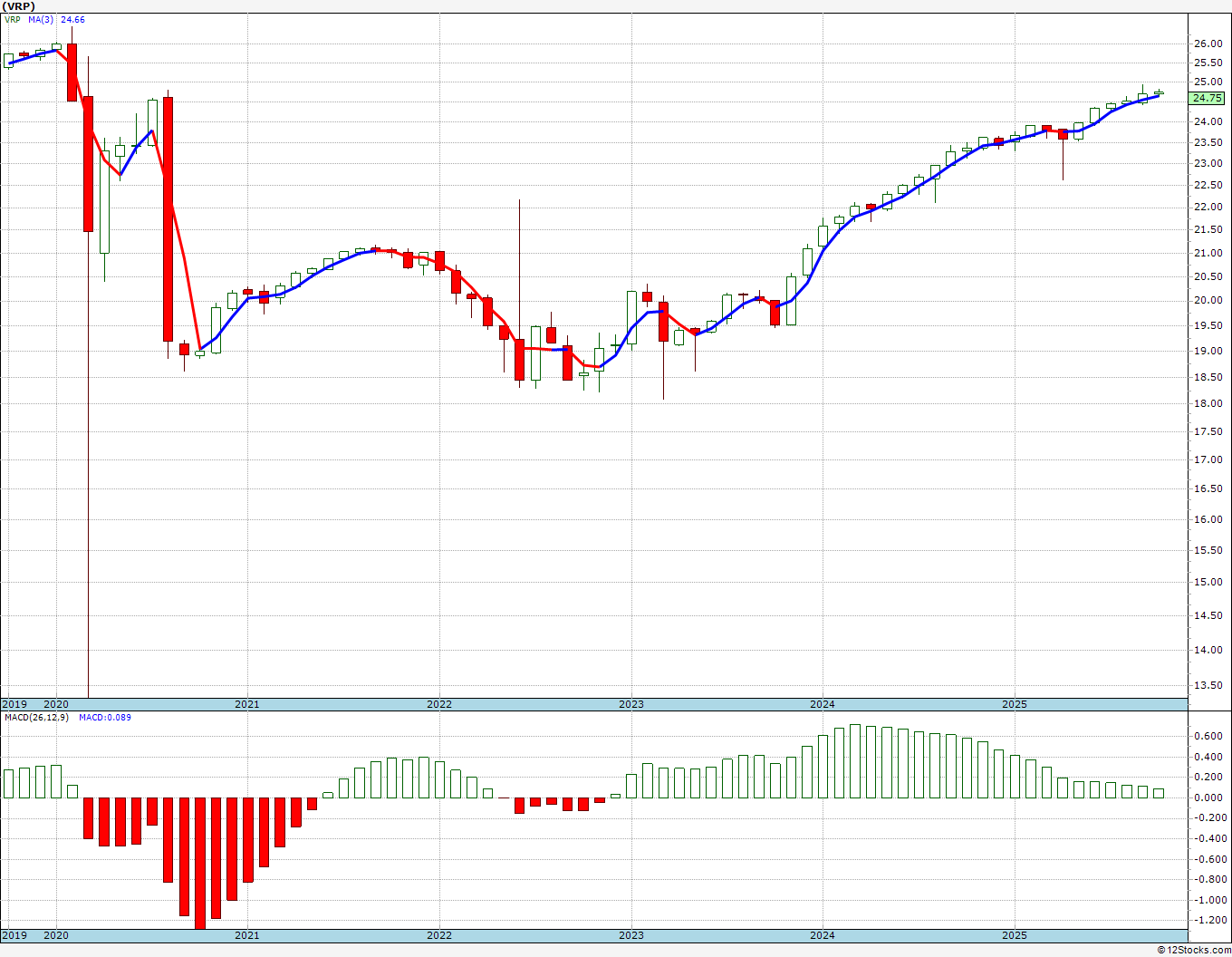The image size is (1232, 957).
Task: Click 2025 on the price chart time axis
Action: click(x=1015, y=704)
